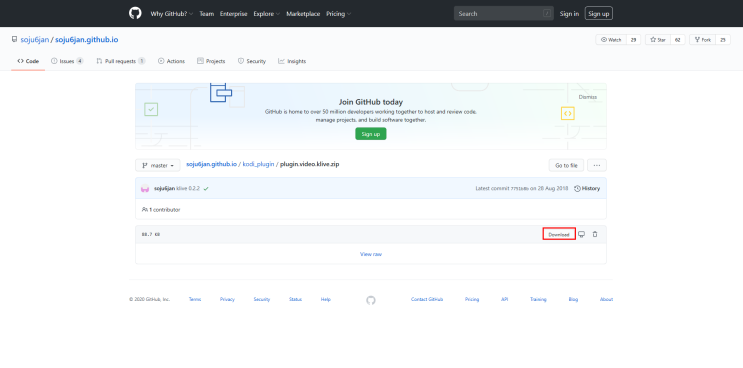Open the Insights tab

pos(292,61)
